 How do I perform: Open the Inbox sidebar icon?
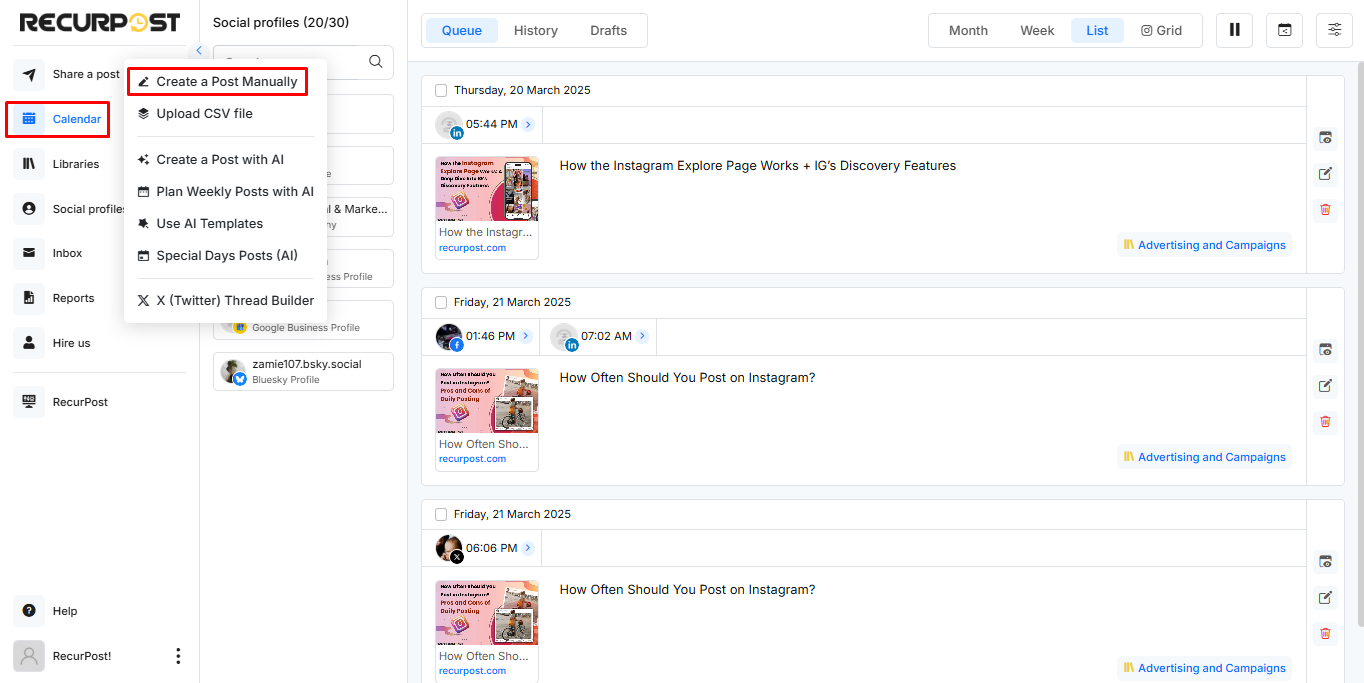click(29, 253)
